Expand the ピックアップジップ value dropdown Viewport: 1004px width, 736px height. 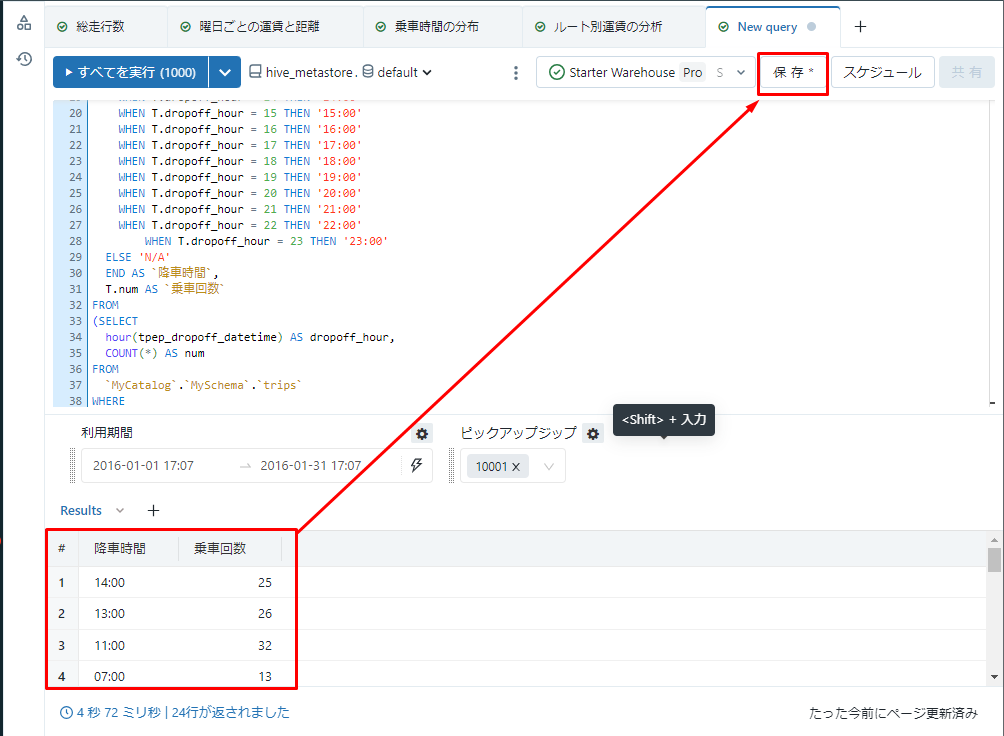pos(549,466)
